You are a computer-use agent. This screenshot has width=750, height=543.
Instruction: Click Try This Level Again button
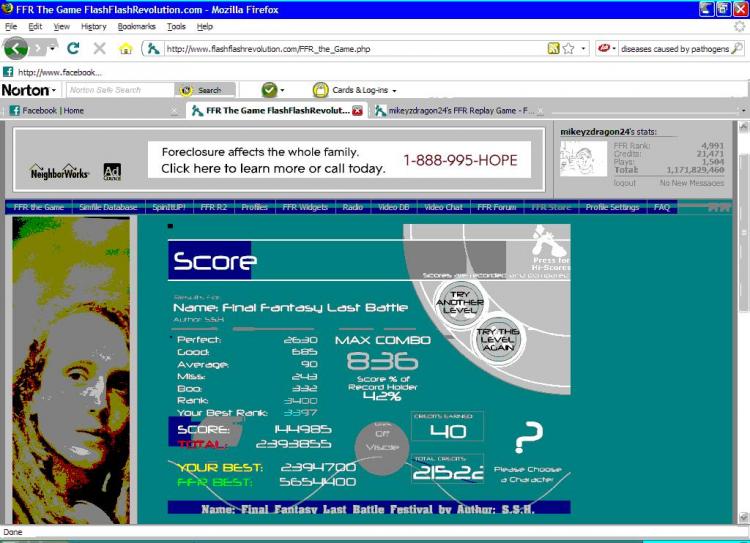[x=498, y=340]
